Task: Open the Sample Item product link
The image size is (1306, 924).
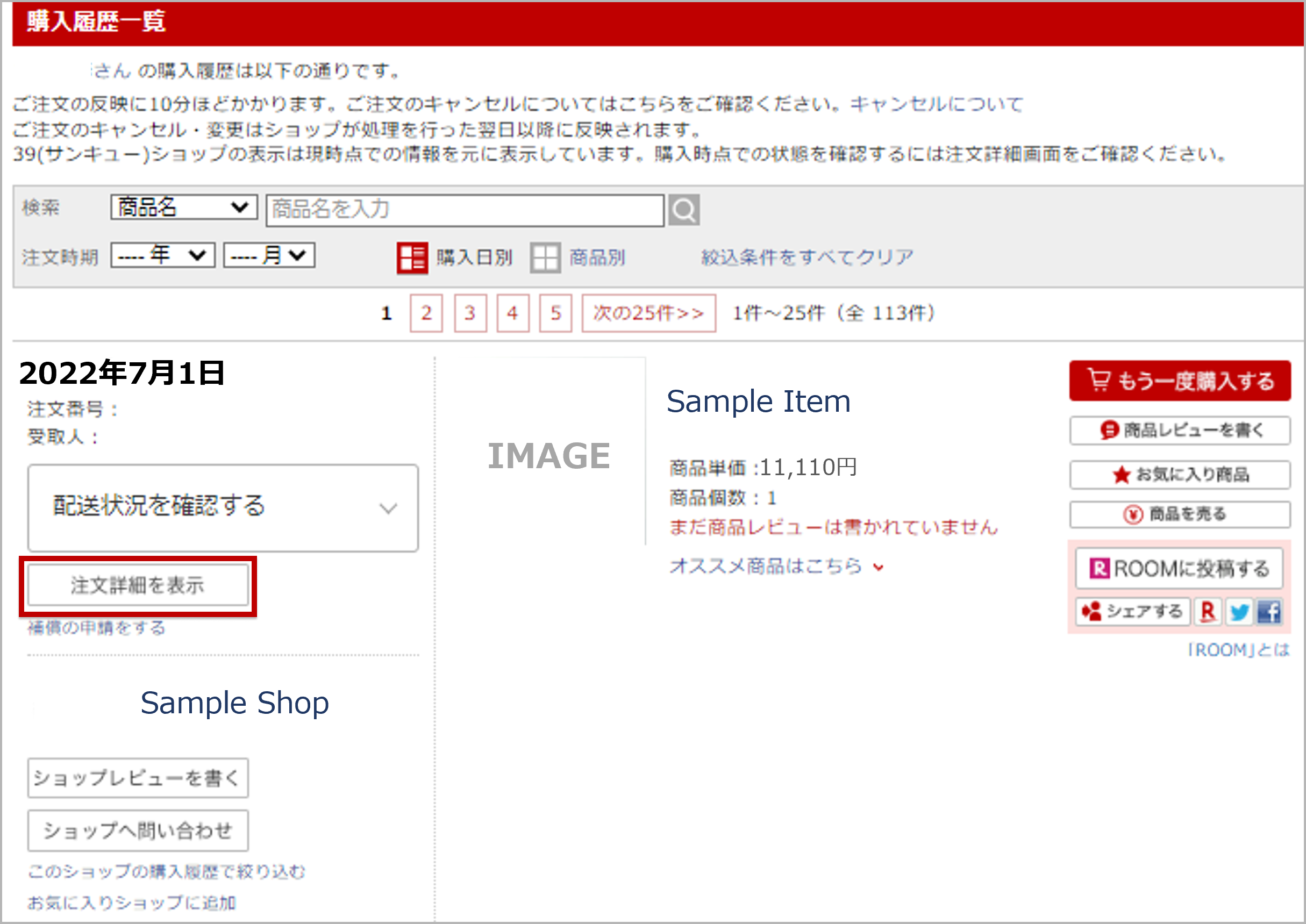Action: tap(759, 402)
